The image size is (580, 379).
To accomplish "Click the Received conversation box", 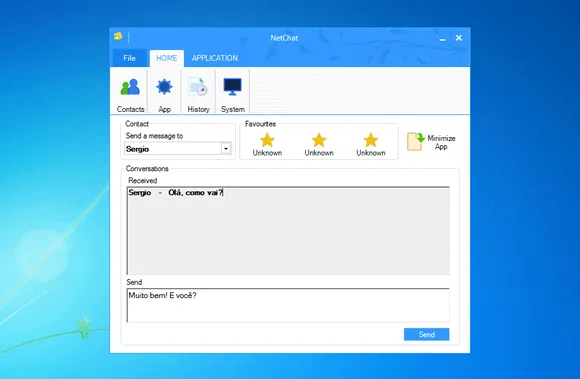I will pyautogui.click(x=288, y=231).
